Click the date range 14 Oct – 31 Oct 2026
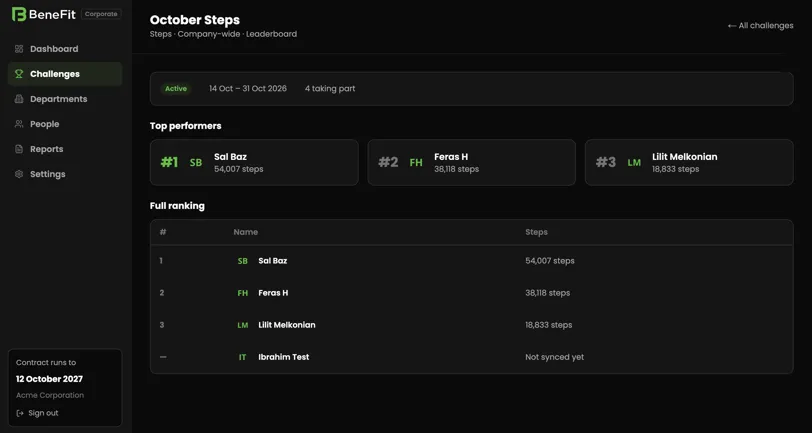Viewport: 812px width, 433px height. tap(248, 89)
